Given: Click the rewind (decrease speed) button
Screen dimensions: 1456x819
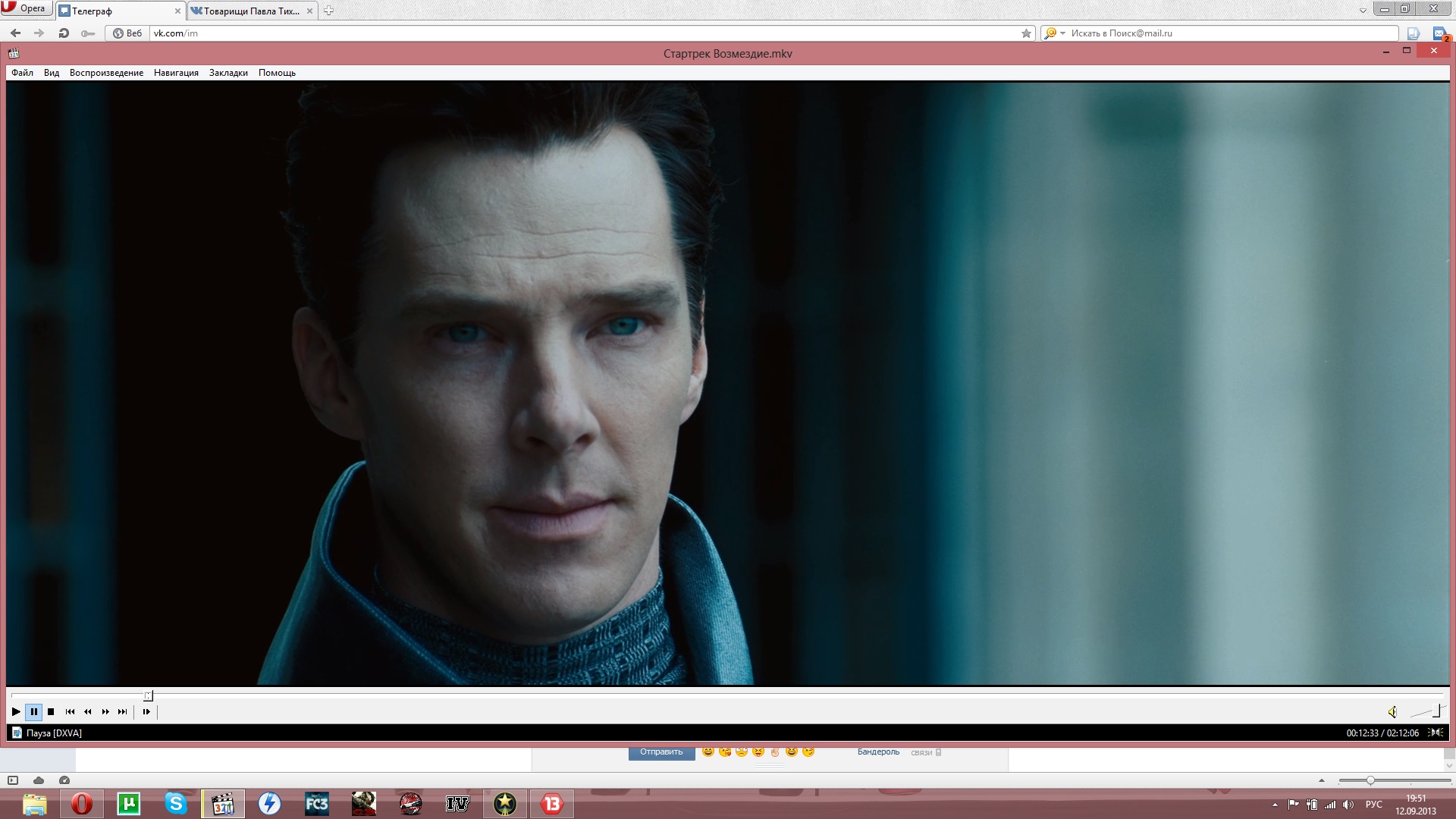Looking at the screenshot, I should [87, 711].
